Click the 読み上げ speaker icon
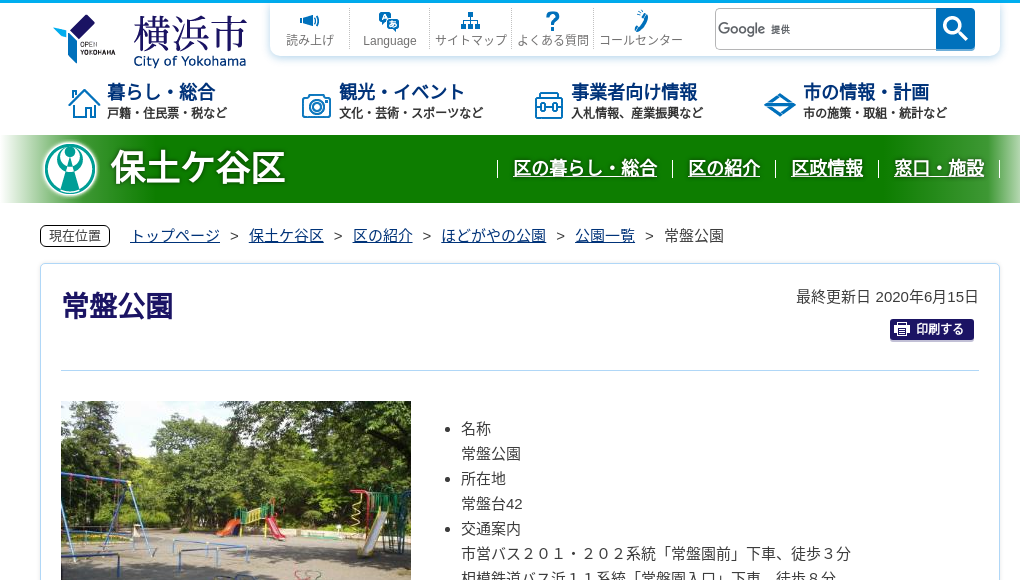1020x580 pixels. coord(309,20)
